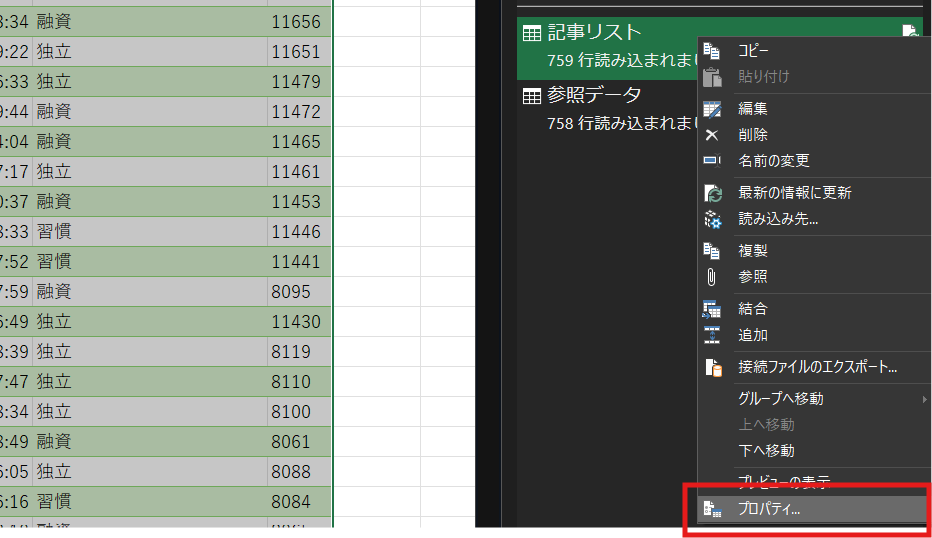932x538 pixels.
Task: Click the paperclip Reference icon
Action: (712, 277)
